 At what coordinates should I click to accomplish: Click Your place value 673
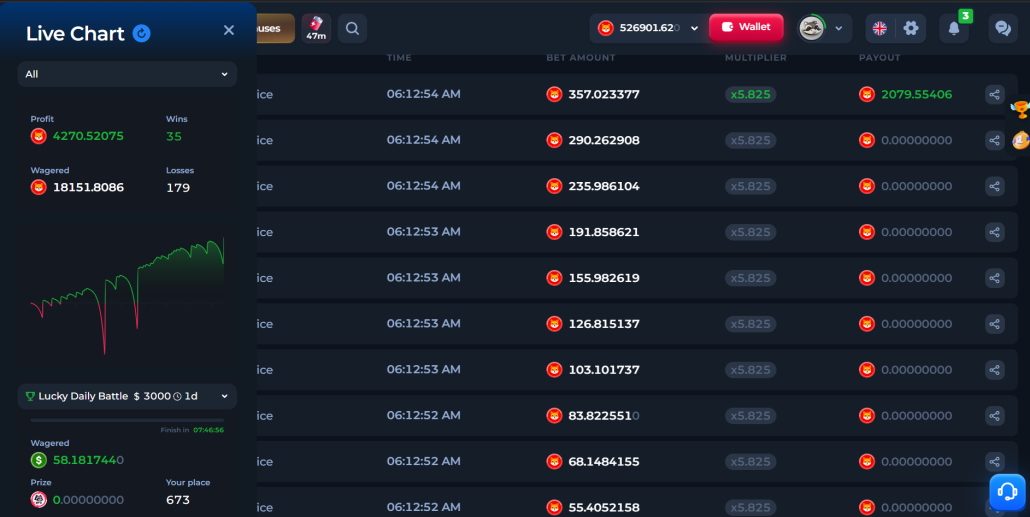[178, 500]
